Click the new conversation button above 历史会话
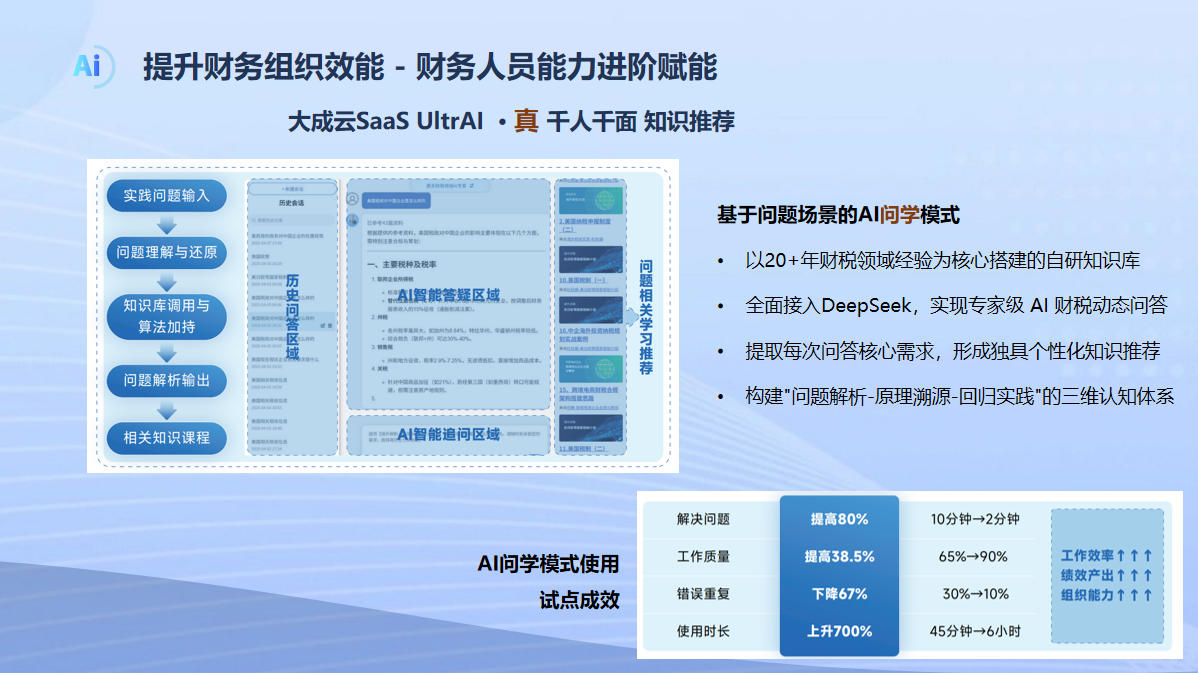Image resolution: width=1198 pixels, height=673 pixels. click(292, 189)
